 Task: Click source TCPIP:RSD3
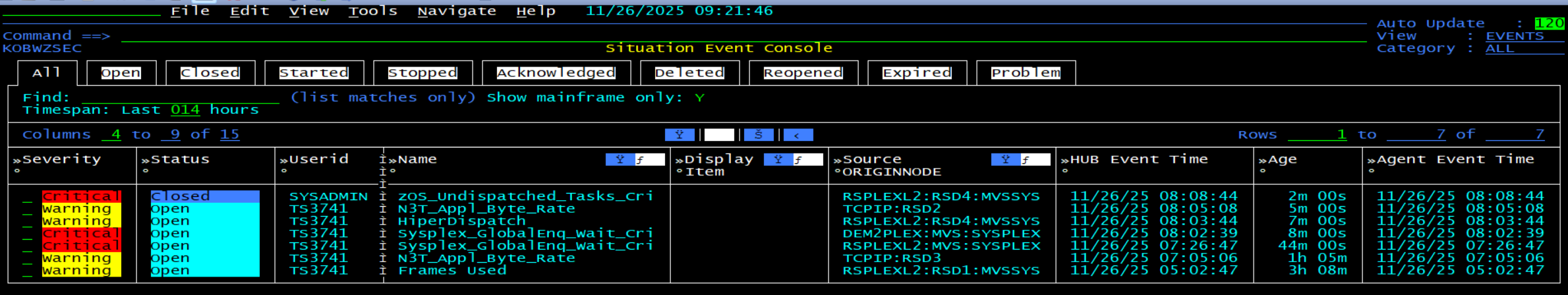tap(892, 258)
